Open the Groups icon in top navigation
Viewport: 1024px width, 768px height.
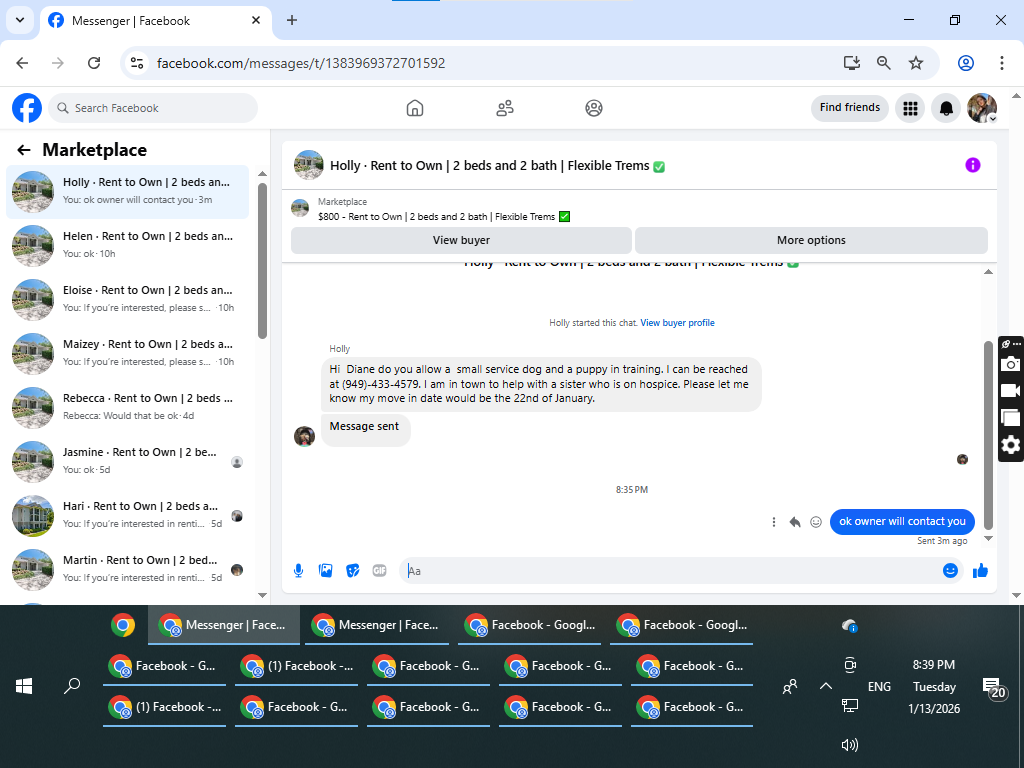[594, 108]
